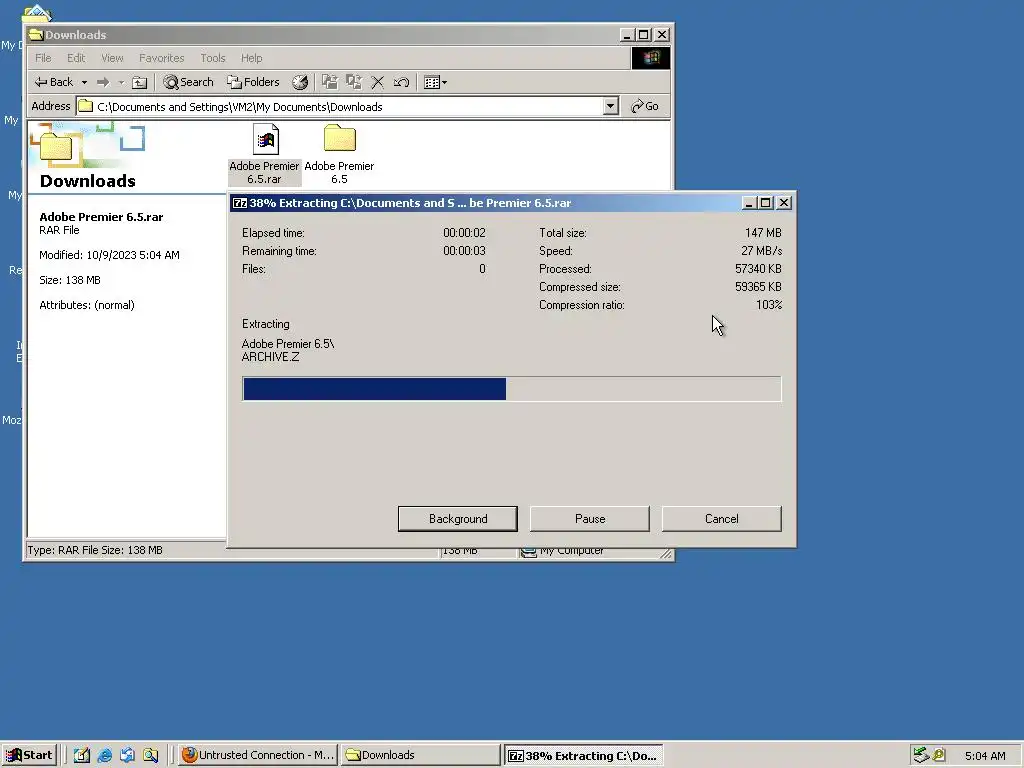Open the Views dropdown button
The image size is (1024, 768).
(x=435, y=82)
